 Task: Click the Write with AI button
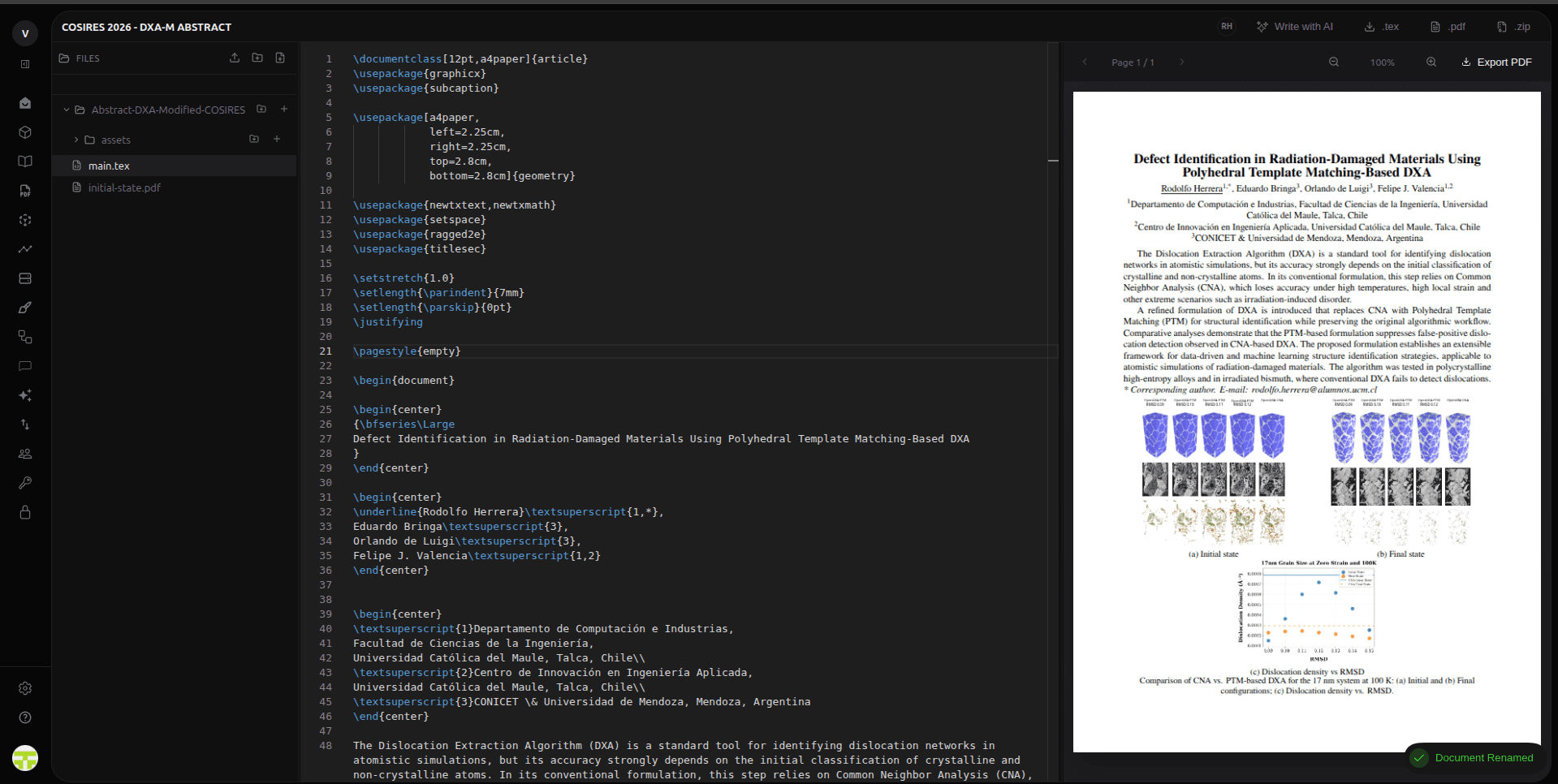1295,26
